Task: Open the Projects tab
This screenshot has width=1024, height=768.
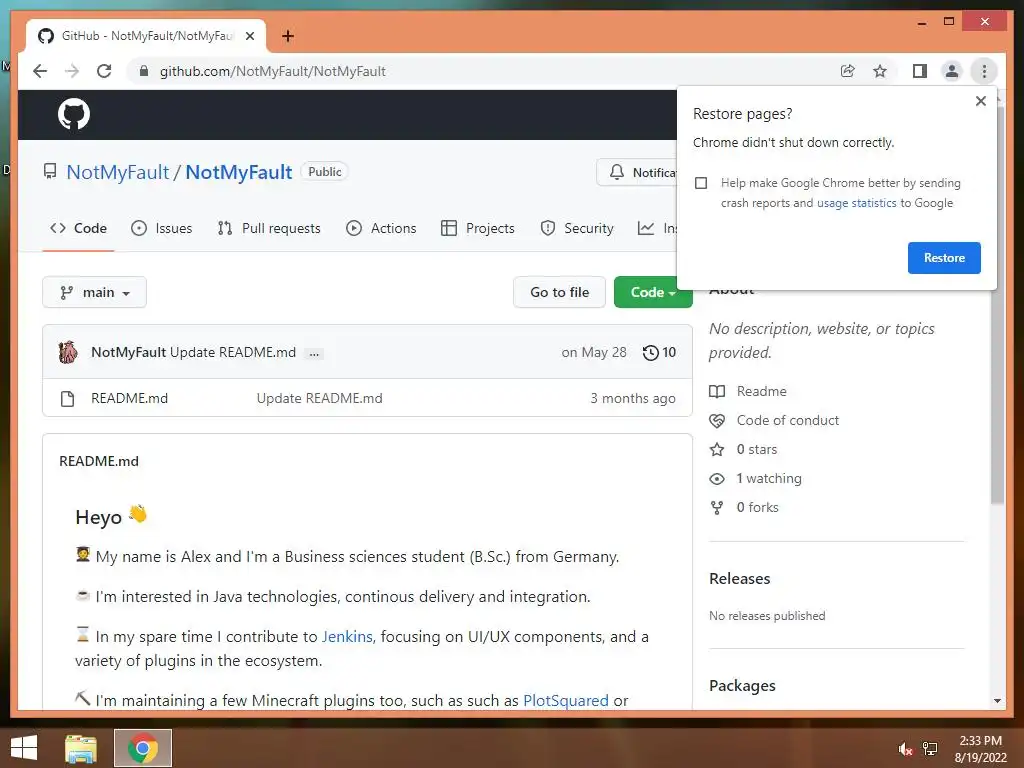Action: pyautogui.click(x=478, y=229)
